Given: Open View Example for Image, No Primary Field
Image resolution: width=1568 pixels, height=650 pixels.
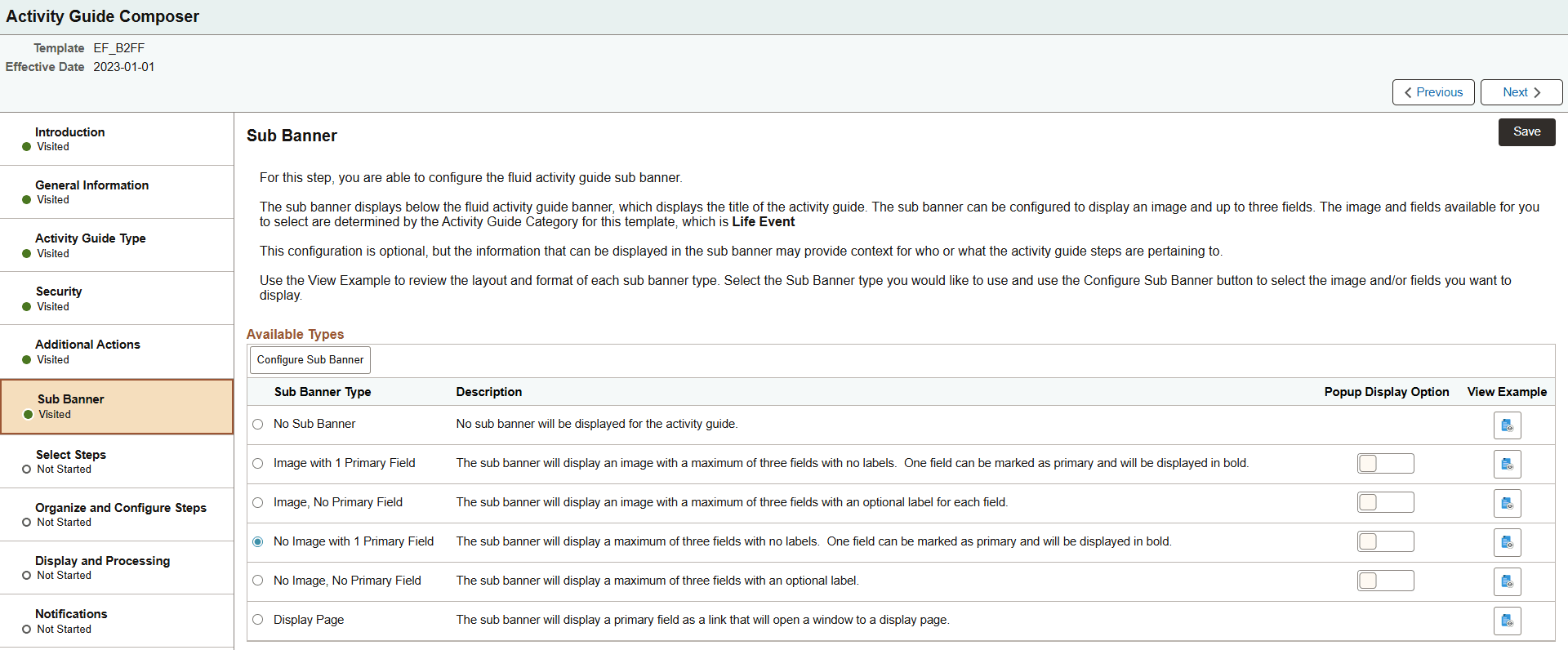Looking at the screenshot, I should tap(1507, 504).
